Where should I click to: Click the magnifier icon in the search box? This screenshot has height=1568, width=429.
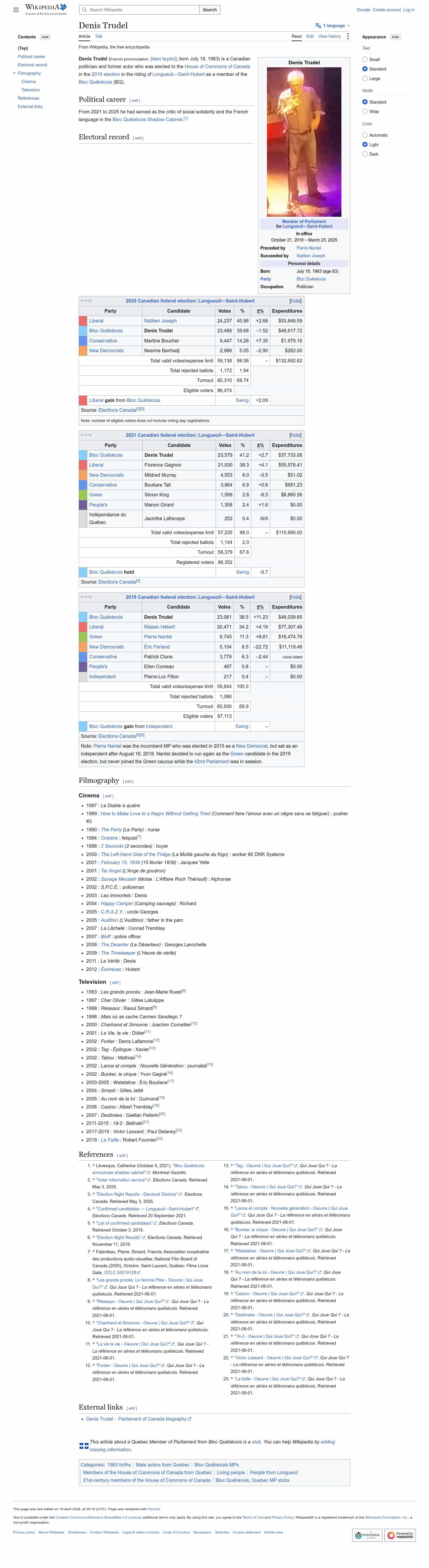tap(84, 10)
